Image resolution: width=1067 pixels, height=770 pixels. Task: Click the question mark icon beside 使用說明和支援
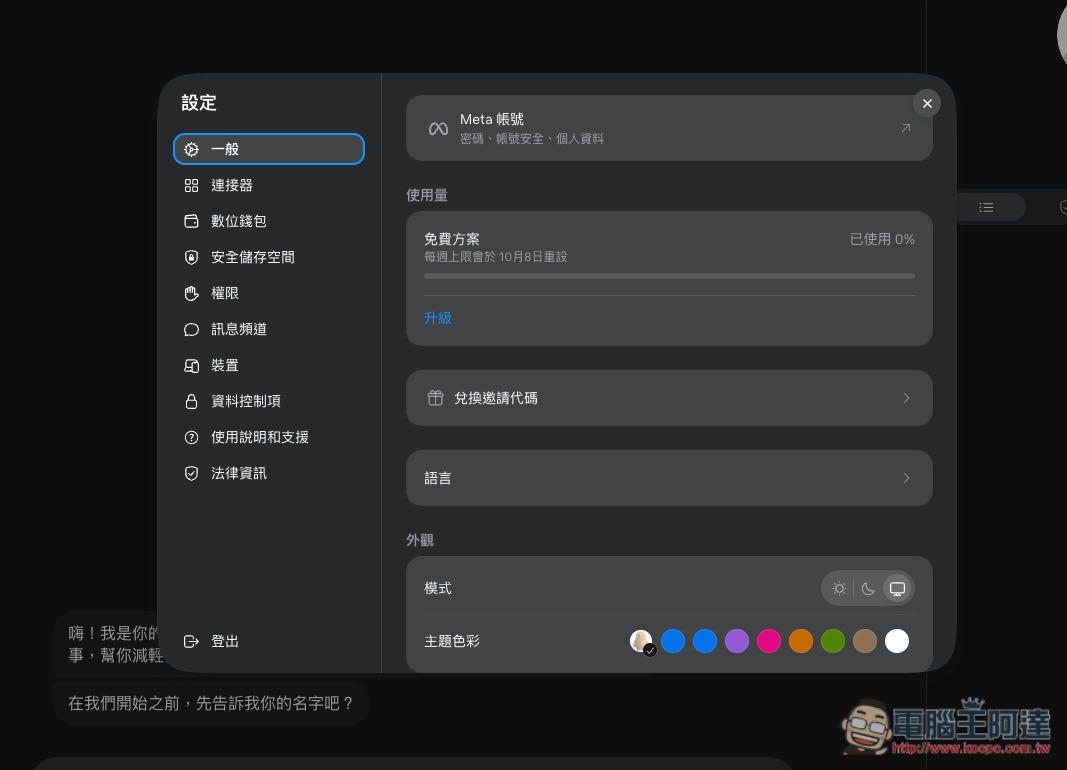point(191,437)
